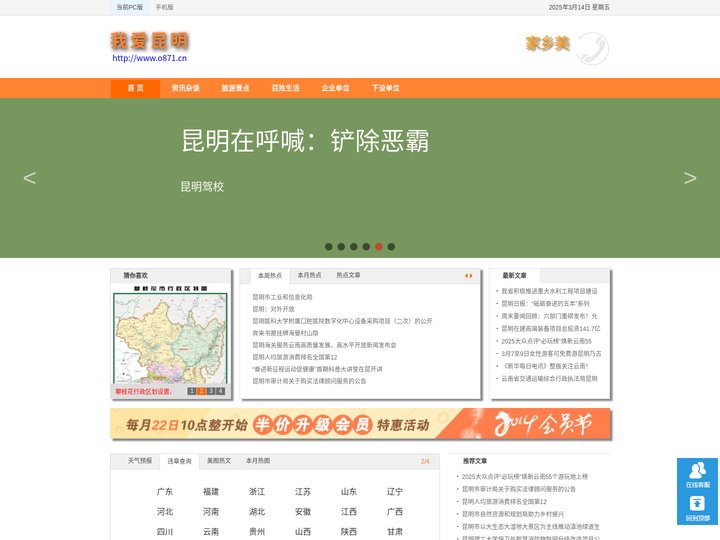Image resolution: width=720 pixels, height=540 pixels.
Task: Open 昆明人均旅游消费排名全国第12 in hot list
Action: tap(295, 357)
